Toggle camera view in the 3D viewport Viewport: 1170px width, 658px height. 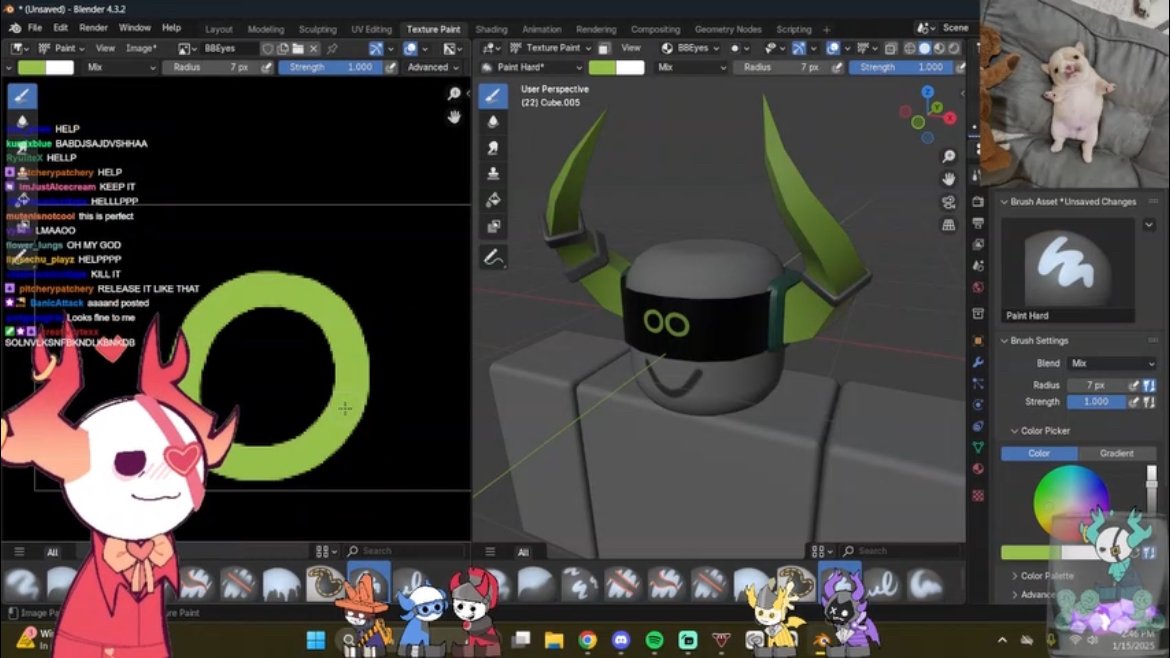point(948,202)
